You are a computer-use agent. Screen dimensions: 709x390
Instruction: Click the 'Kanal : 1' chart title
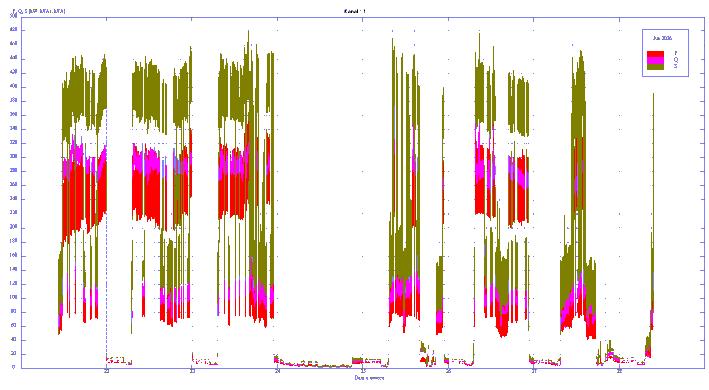354,11
